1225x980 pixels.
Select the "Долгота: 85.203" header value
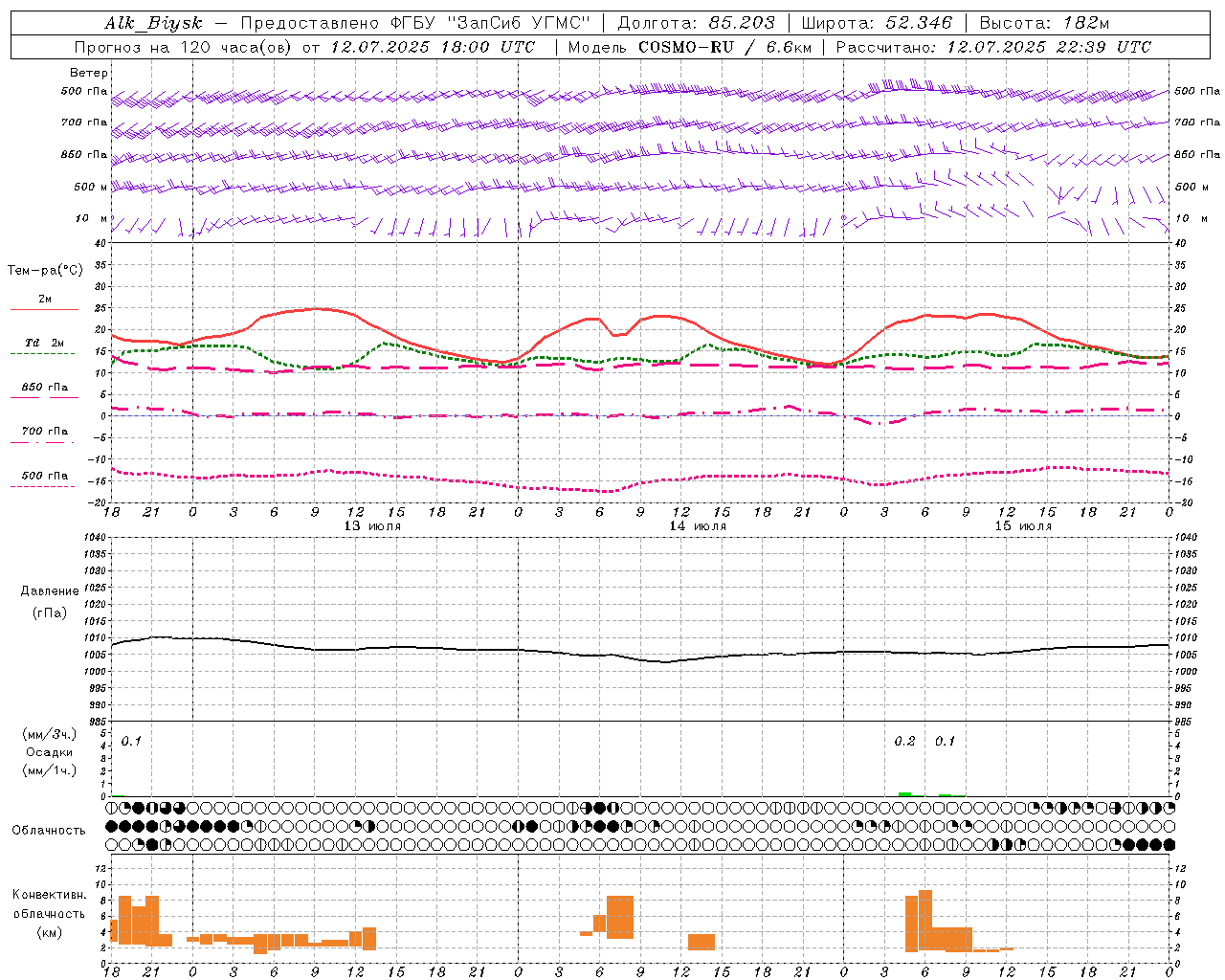pyautogui.click(x=696, y=23)
